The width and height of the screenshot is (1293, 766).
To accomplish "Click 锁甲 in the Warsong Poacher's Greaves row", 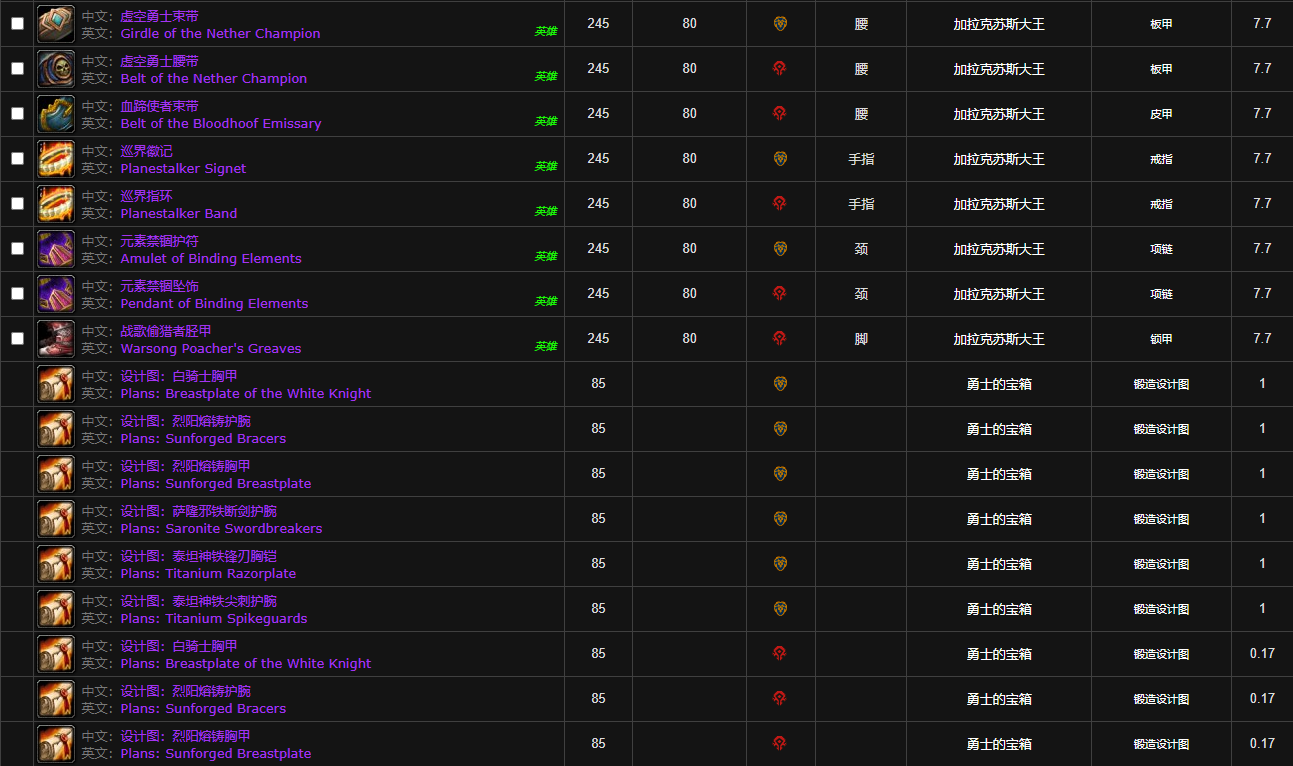I will tap(1161, 339).
